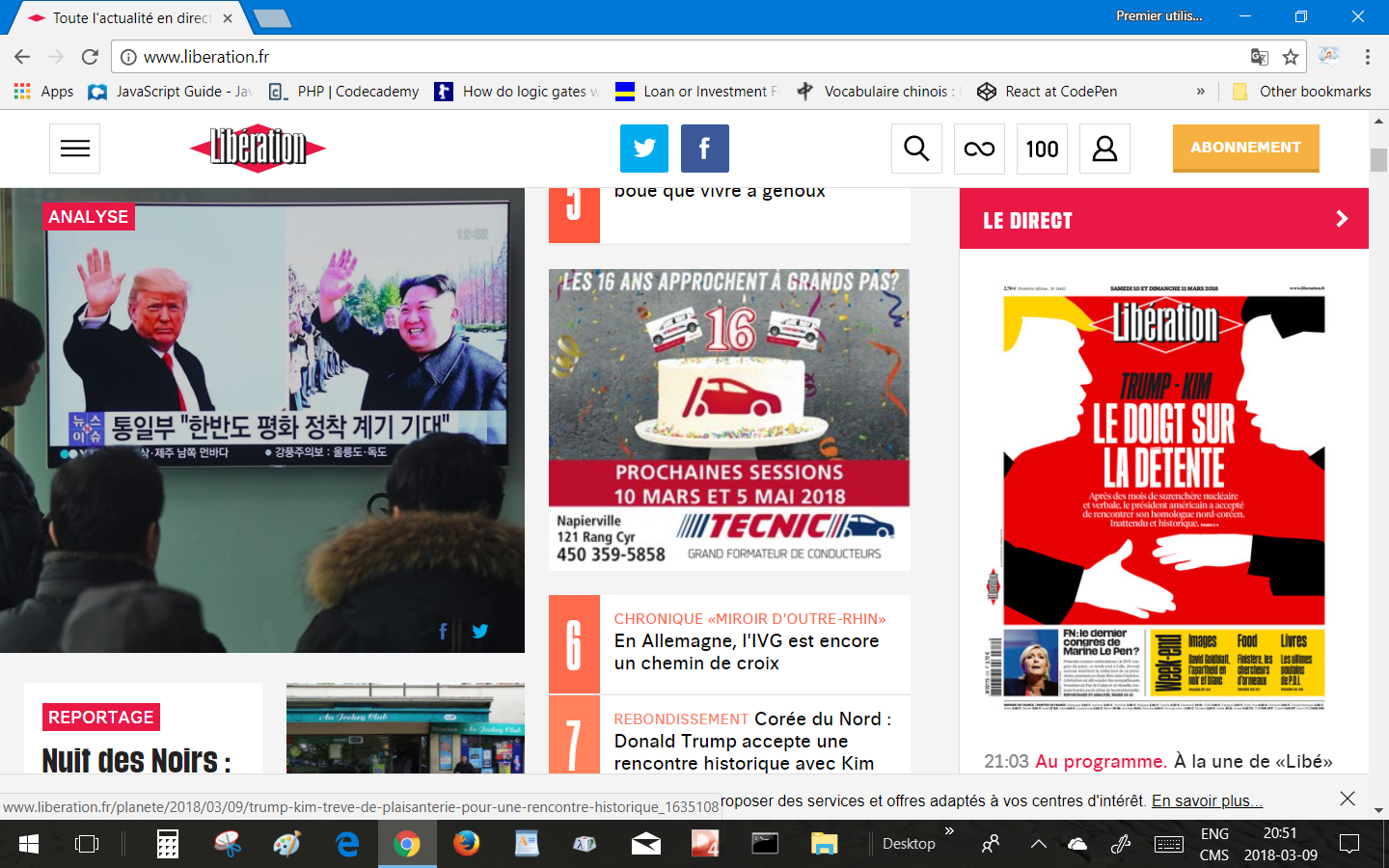Open the REPORTAGE tag label
The image size is (1389, 868).
pos(101,718)
